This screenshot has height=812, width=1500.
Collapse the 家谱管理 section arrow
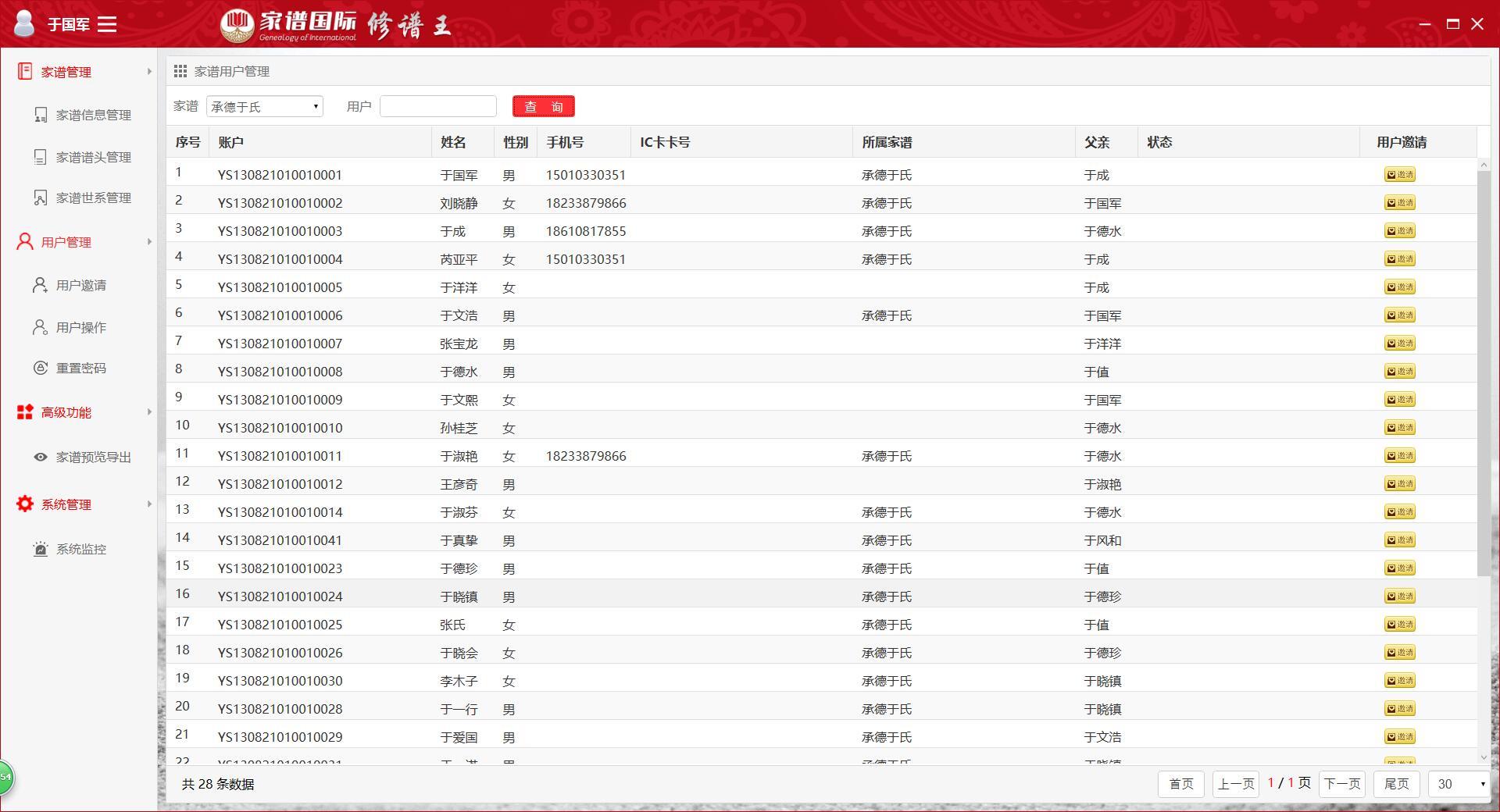pos(149,72)
